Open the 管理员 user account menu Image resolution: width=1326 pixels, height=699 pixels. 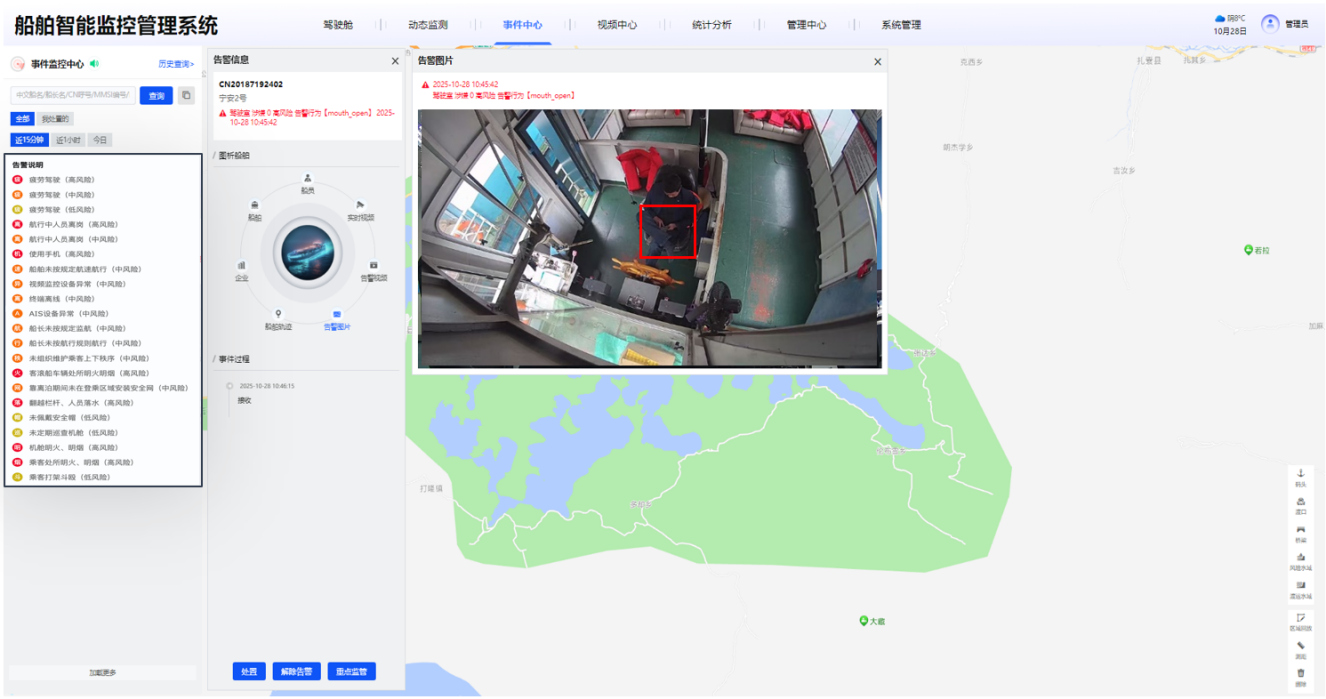(x=1284, y=24)
